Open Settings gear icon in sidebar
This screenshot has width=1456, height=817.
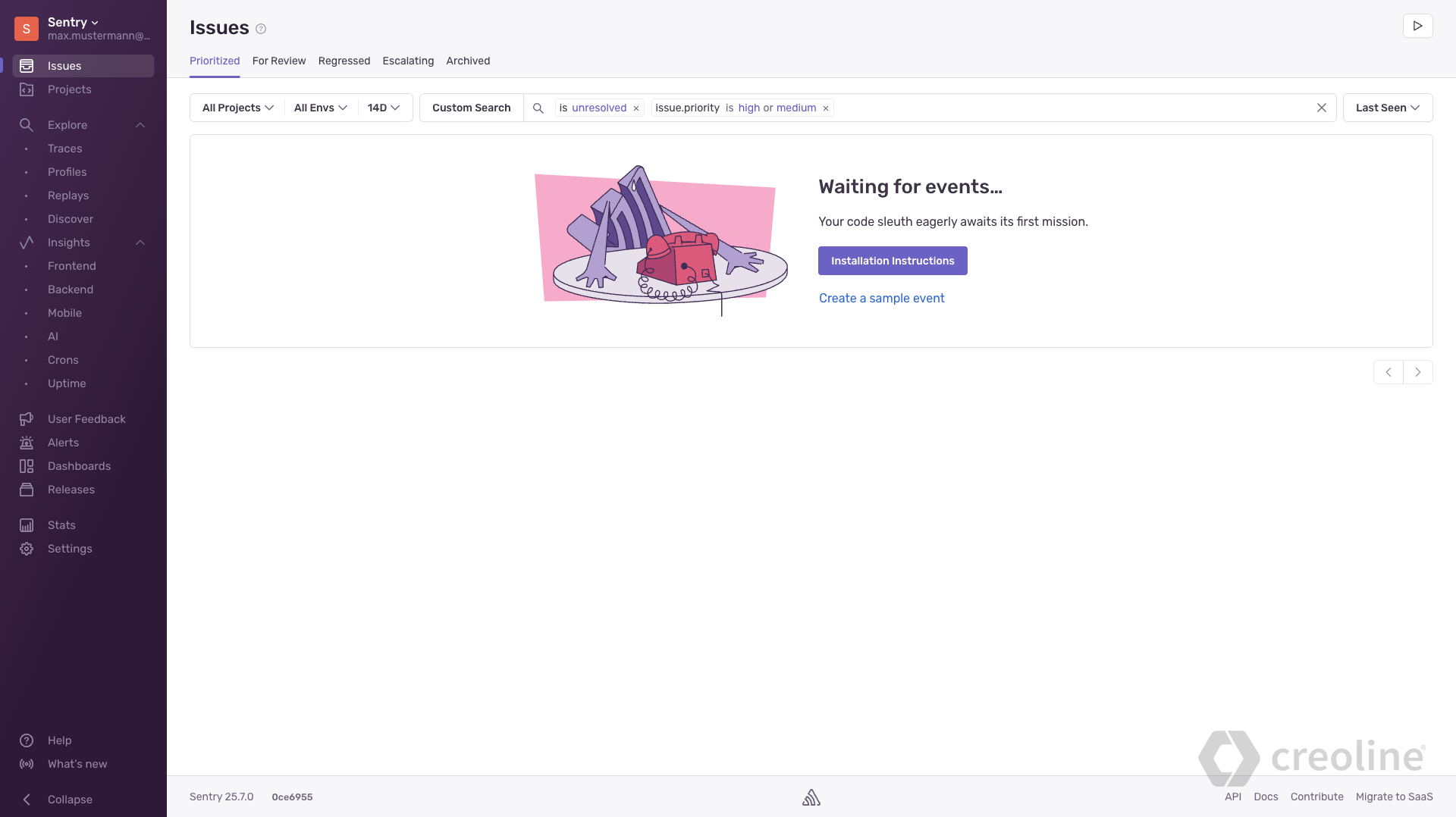tap(27, 549)
